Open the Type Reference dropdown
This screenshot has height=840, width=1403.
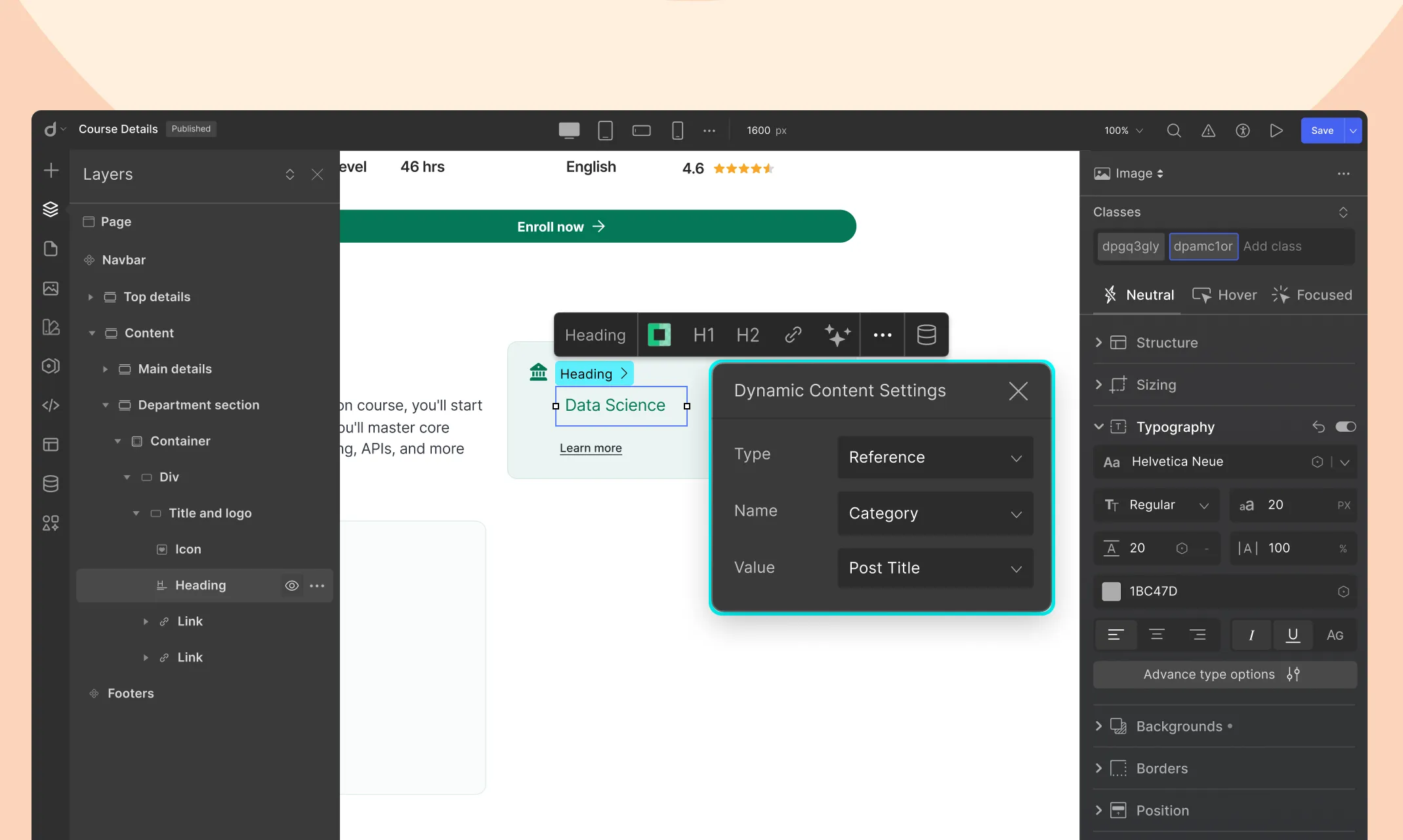point(935,457)
